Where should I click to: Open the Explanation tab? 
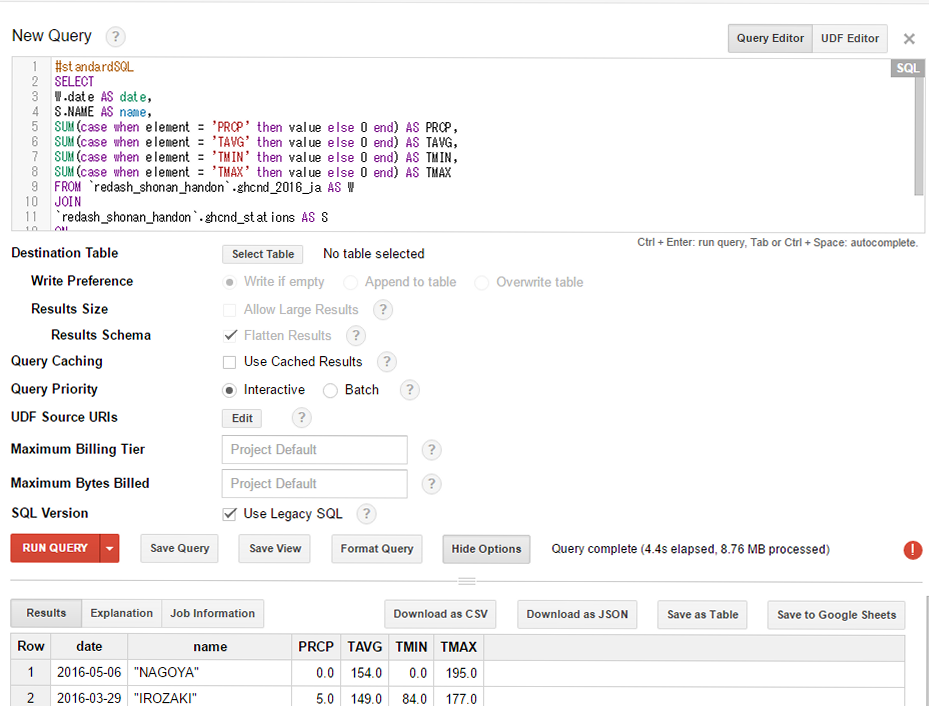tap(121, 614)
